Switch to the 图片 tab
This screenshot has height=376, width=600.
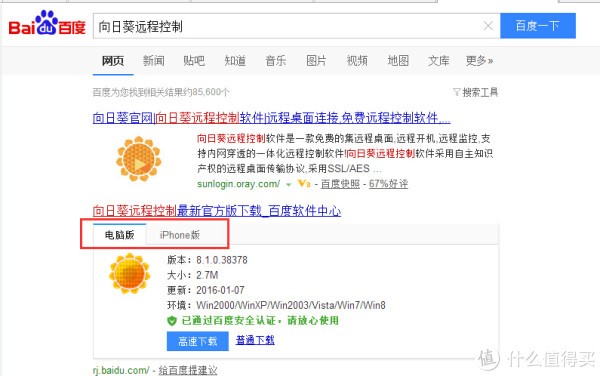pyautogui.click(x=316, y=61)
